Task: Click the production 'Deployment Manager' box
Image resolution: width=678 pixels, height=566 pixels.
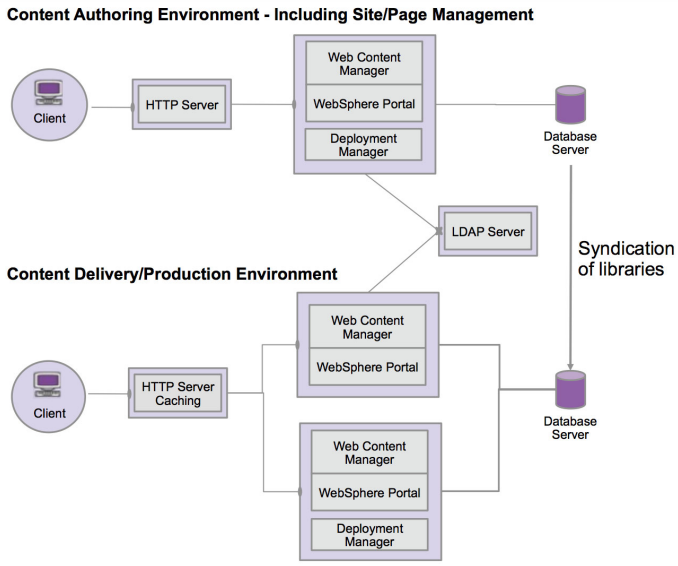Action: click(370, 535)
